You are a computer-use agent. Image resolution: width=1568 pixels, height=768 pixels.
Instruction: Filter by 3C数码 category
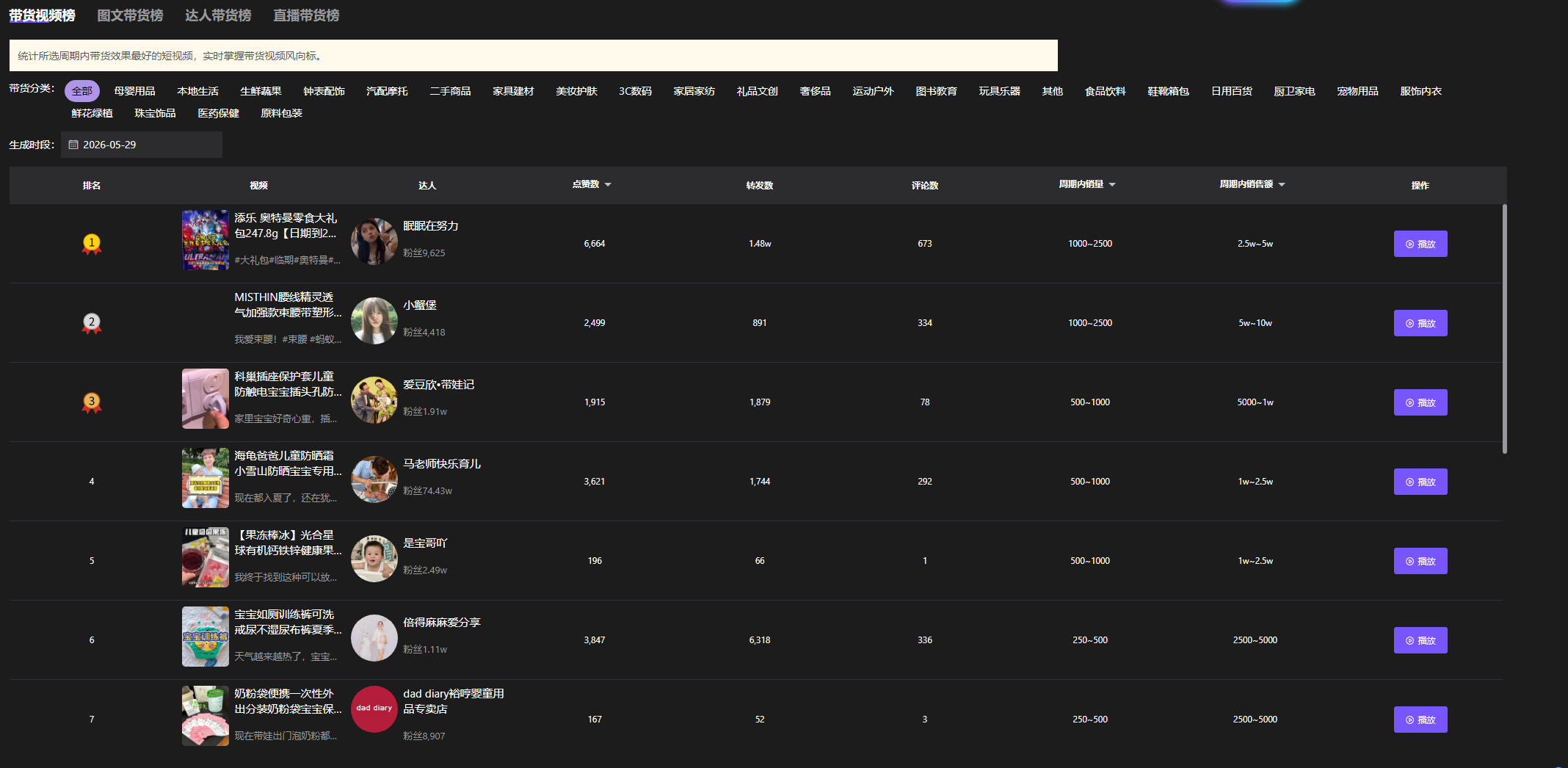point(635,91)
